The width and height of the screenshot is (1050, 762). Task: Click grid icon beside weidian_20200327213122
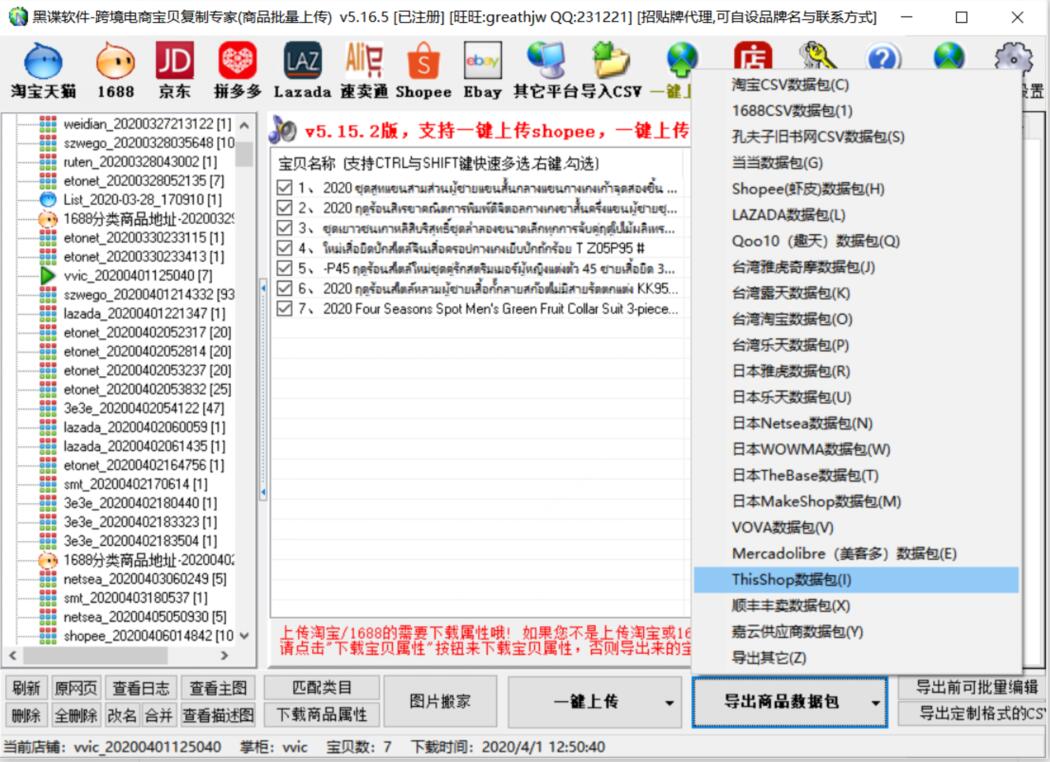(48, 124)
